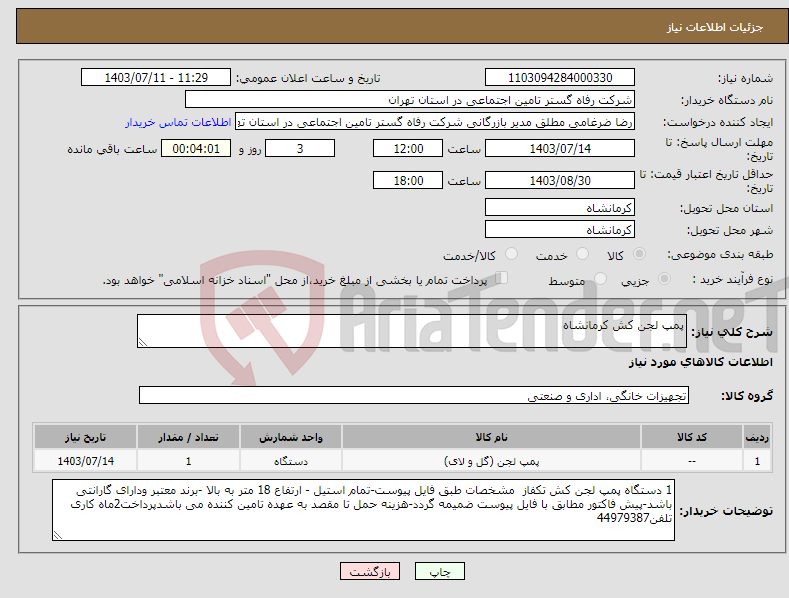
Task: Click the unit cell دستگاه
Action: tap(291, 461)
